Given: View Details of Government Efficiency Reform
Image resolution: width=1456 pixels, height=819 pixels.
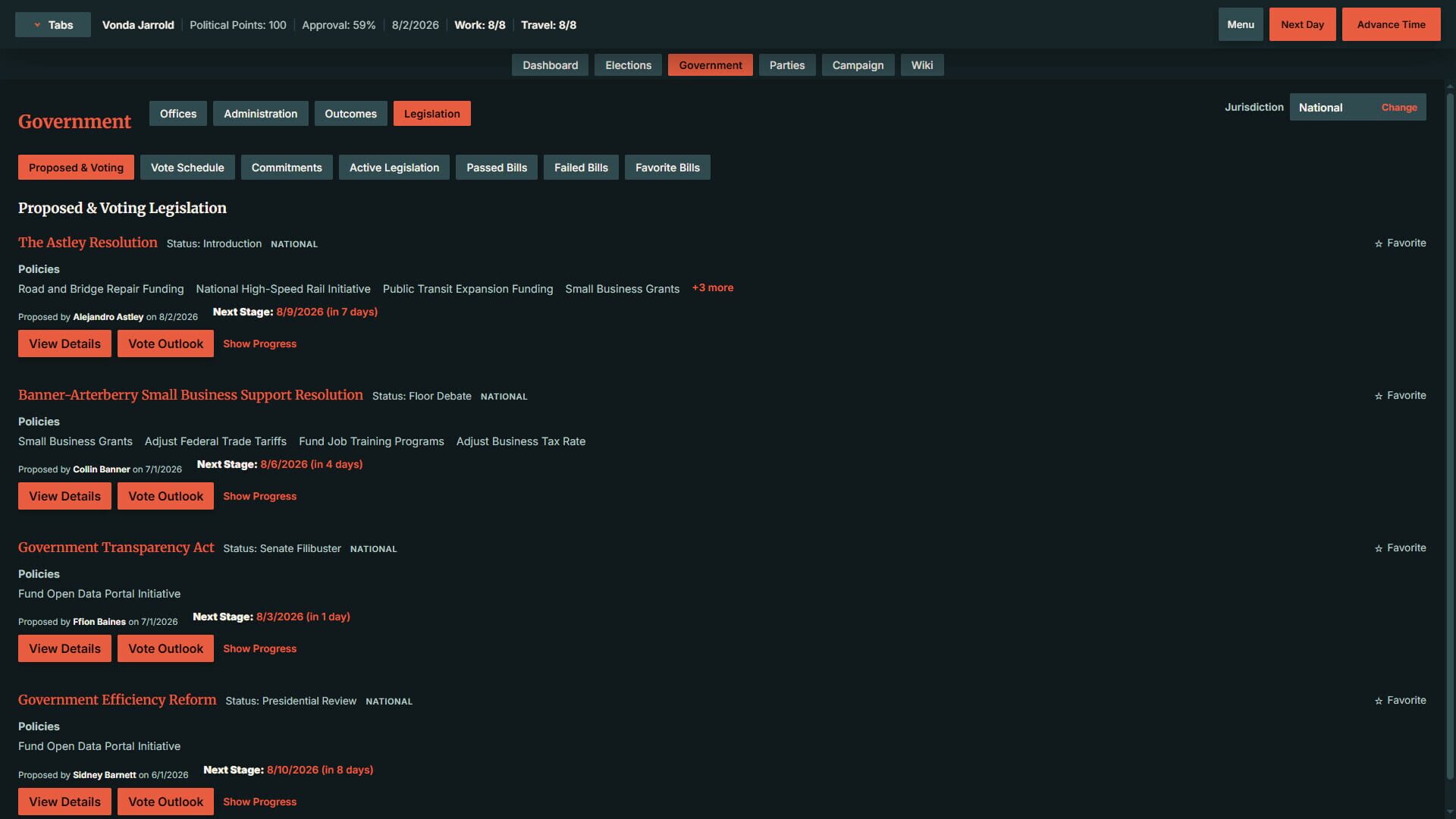Looking at the screenshot, I should coord(64,802).
